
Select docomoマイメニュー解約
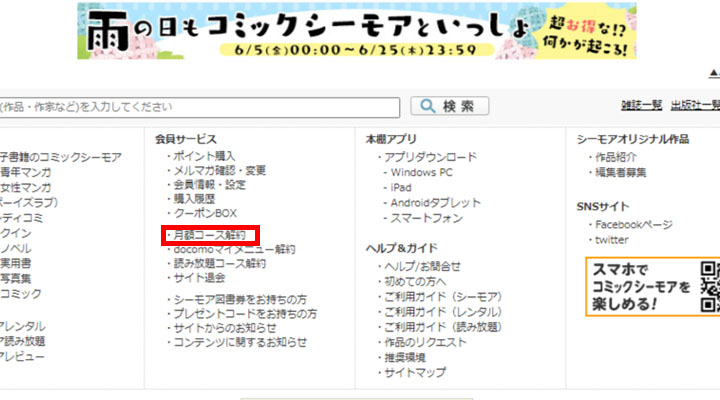pyautogui.click(x=234, y=249)
